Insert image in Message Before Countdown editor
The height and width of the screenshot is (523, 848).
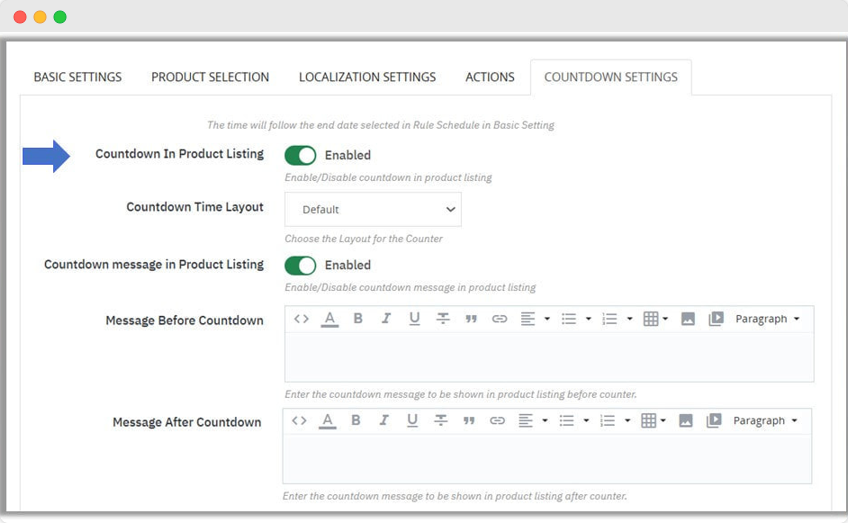click(688, 319)
